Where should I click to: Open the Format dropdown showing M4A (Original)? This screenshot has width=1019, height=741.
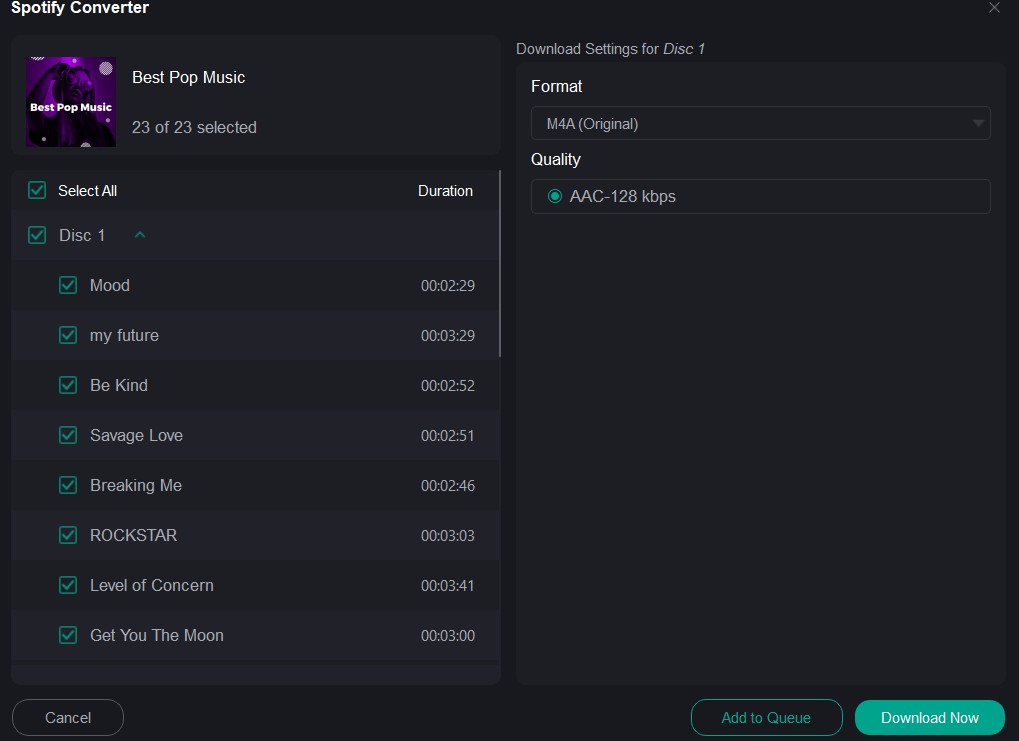click(760, 124)
